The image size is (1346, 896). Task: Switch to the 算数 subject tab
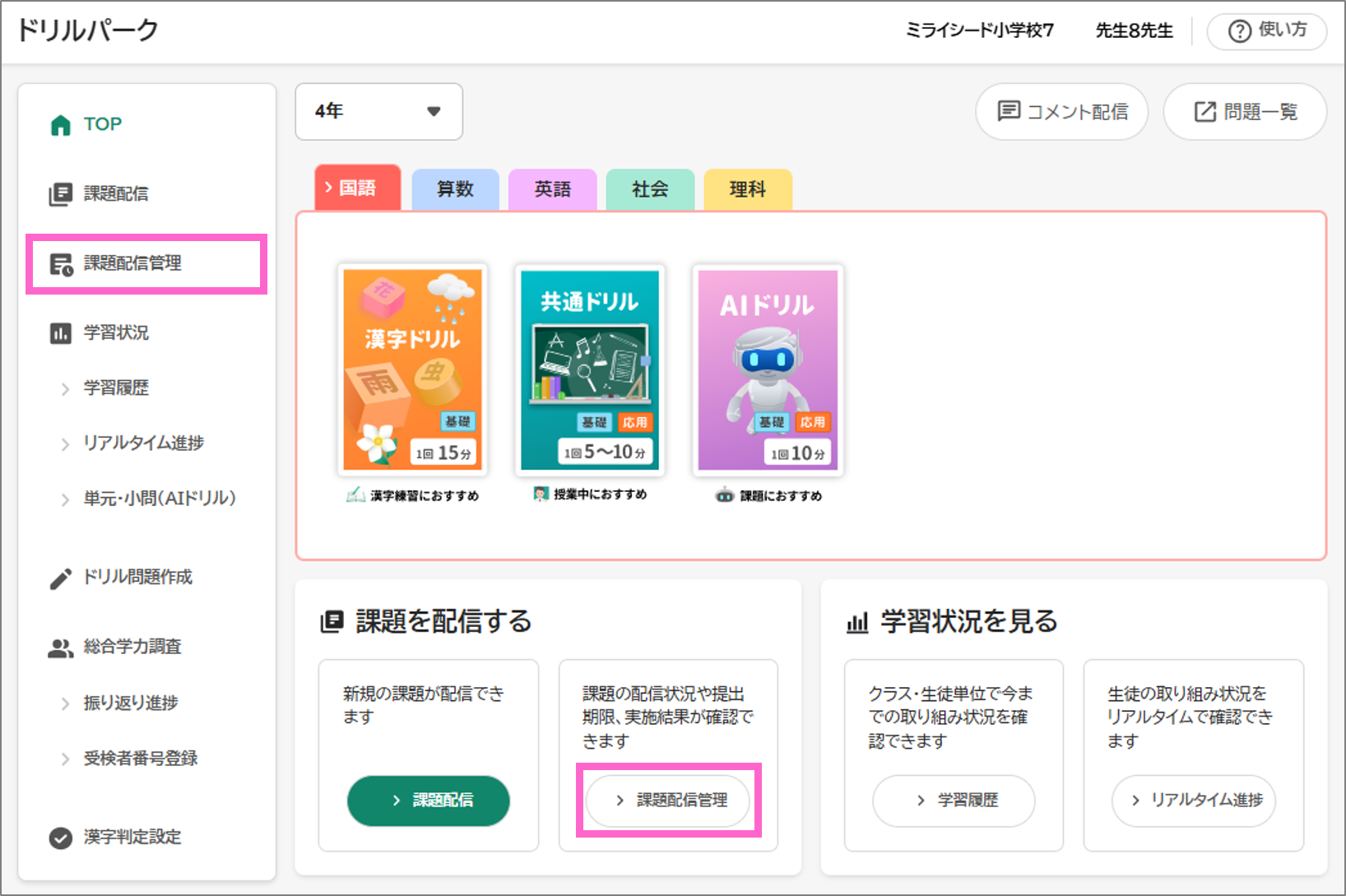(455, 189)
